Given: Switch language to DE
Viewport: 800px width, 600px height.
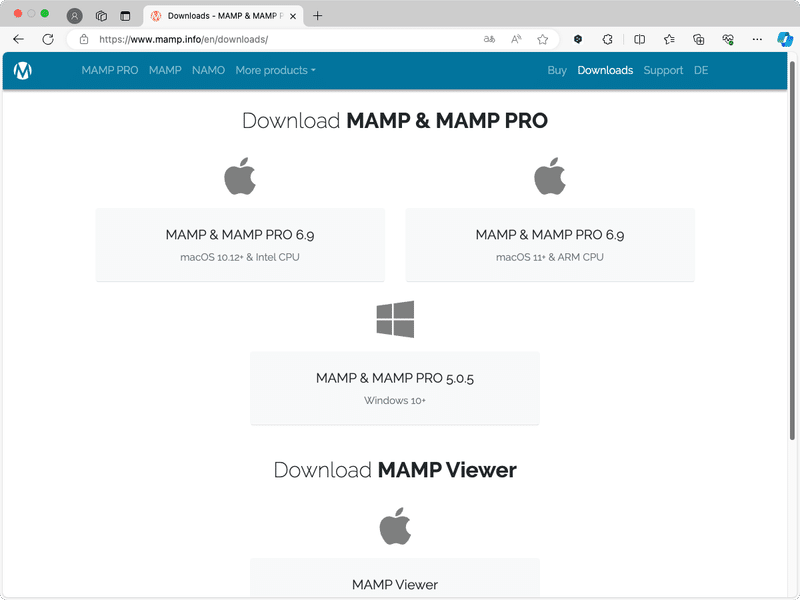Looking at the screenshot, I should pos(701,70).
